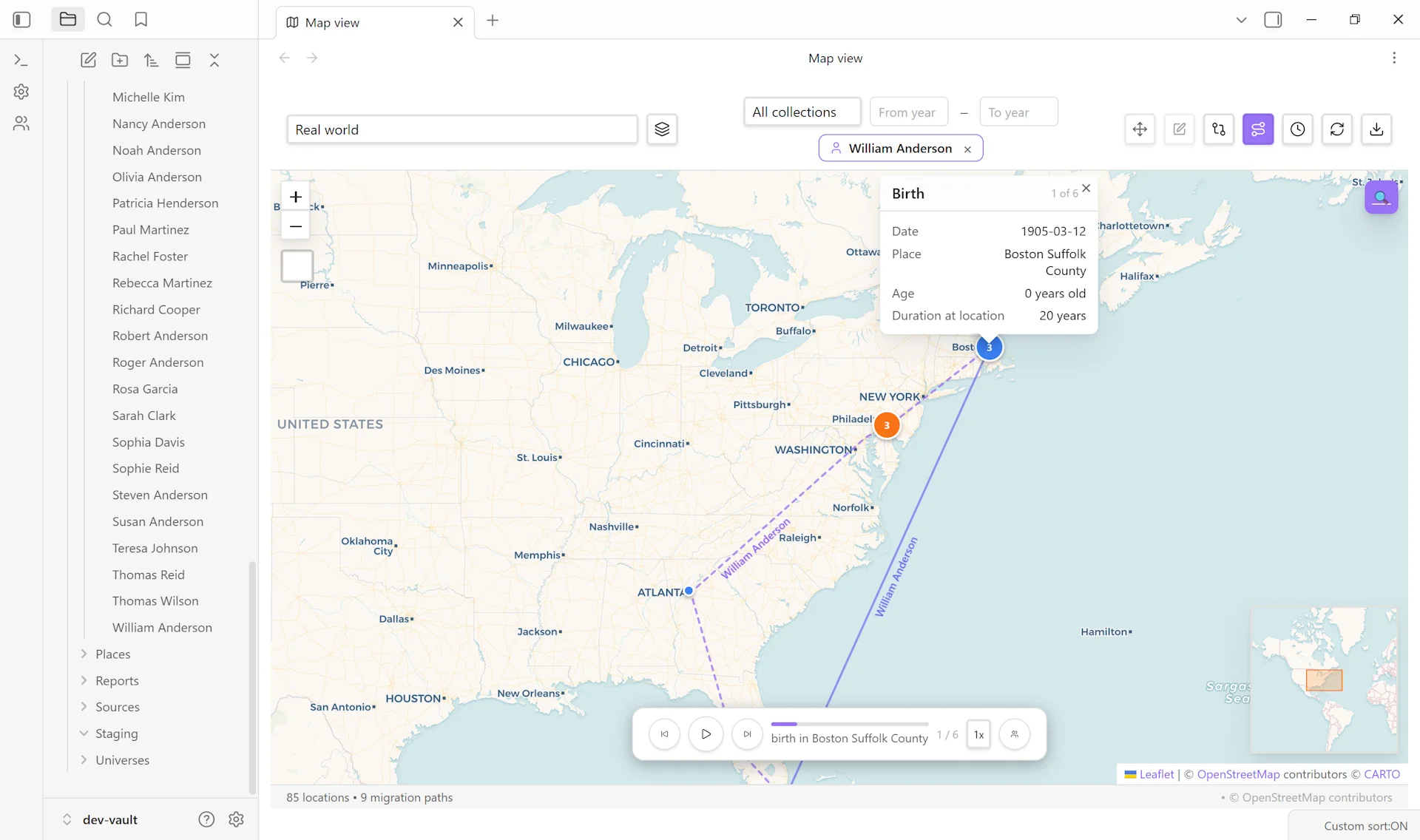
Task: Click the Atlanta location marker
Action: coord(689,591)
